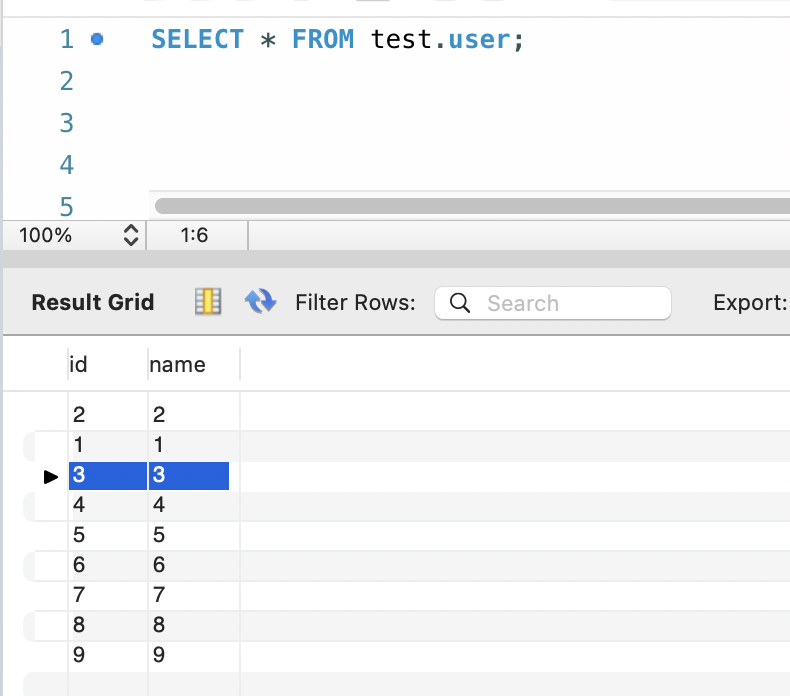Click line number 3 in the editor gutter
The image size is (790, 696).
[67, 123]
